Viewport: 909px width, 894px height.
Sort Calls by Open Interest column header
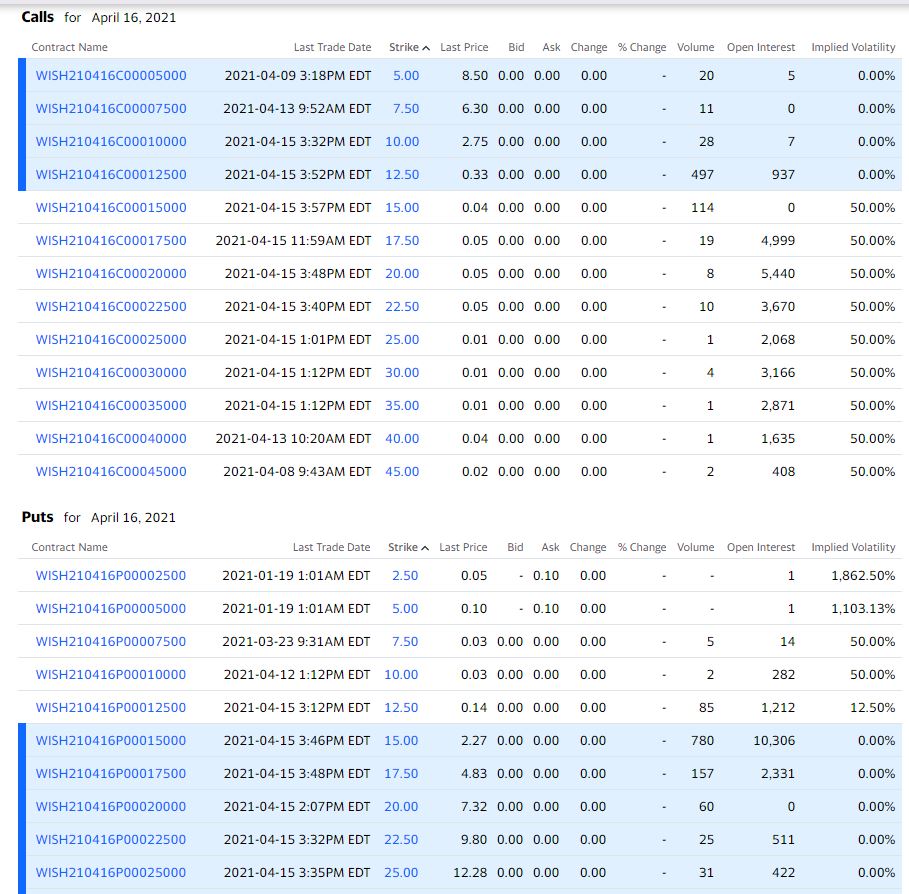[761, 47]
